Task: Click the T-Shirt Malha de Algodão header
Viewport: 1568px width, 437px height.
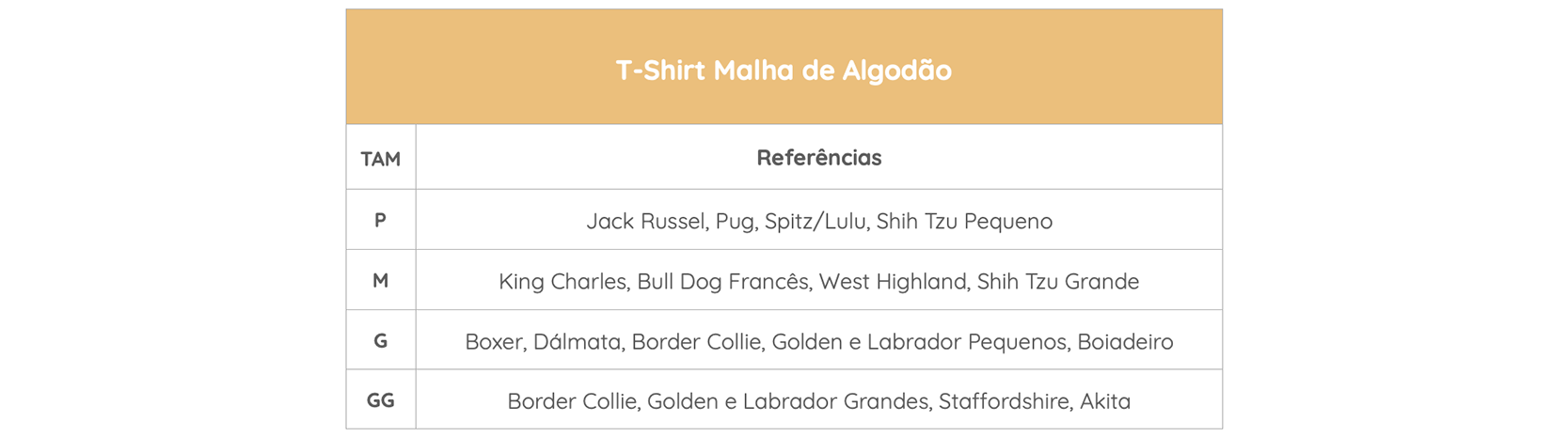Action: (784, 68)
